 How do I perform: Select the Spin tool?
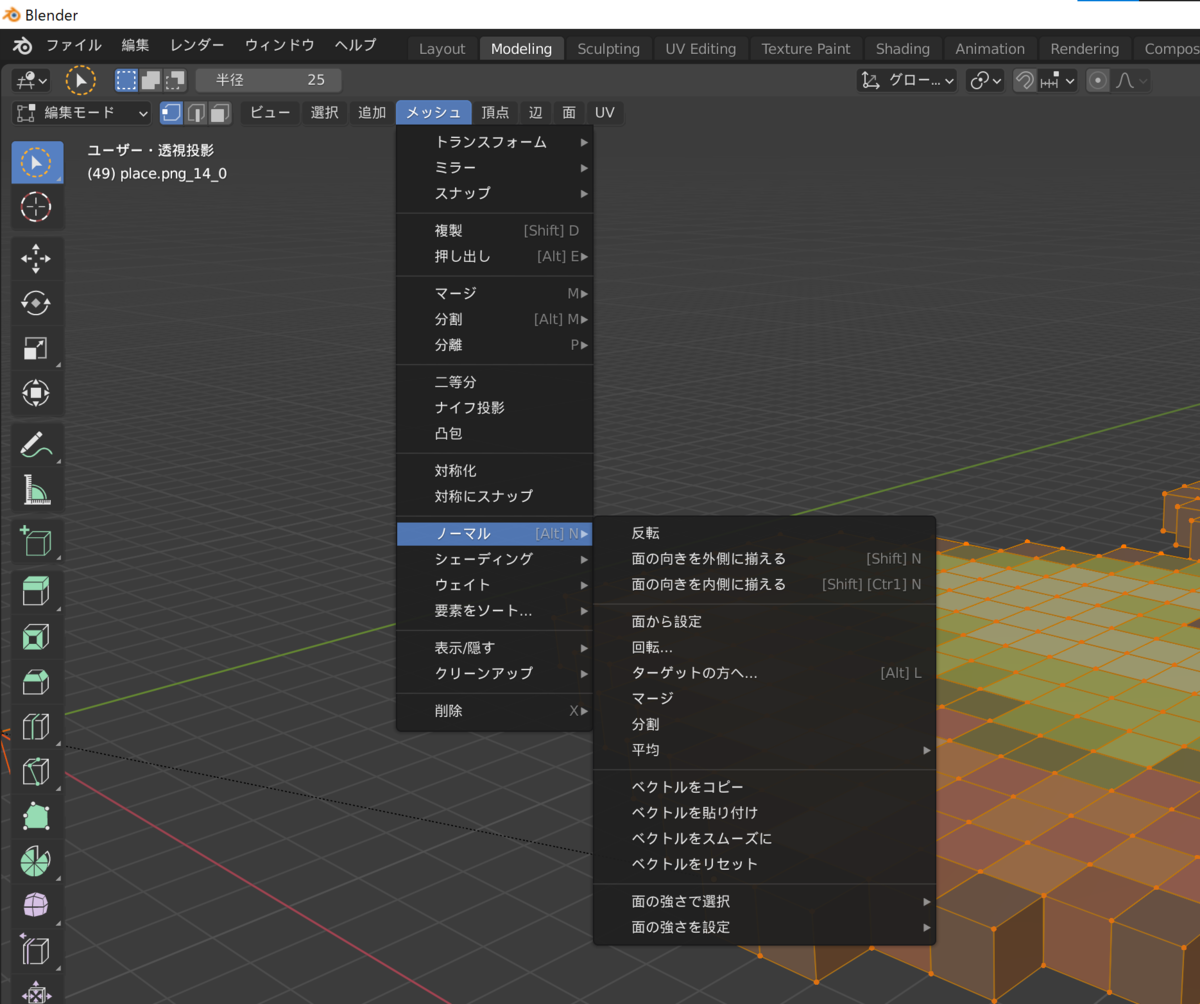point(37,861)
